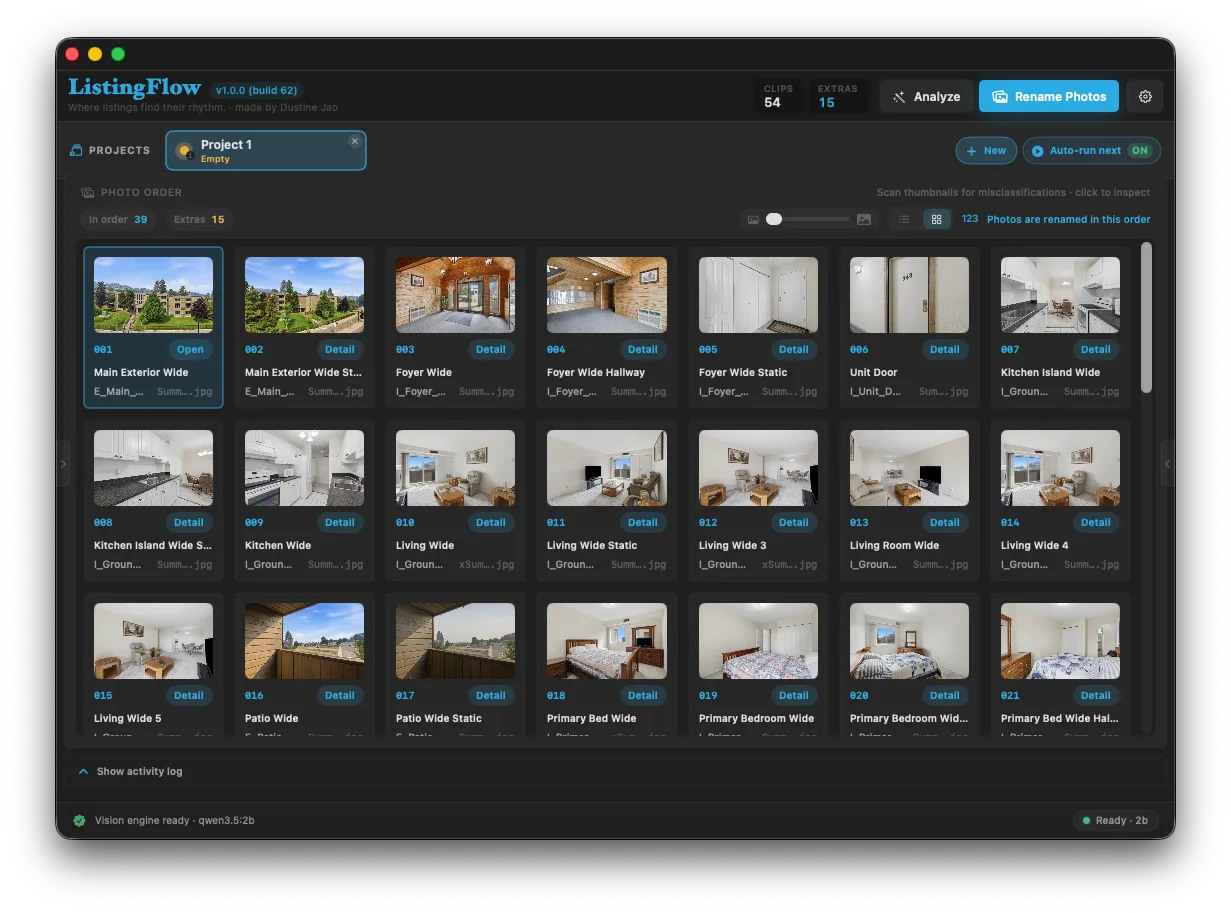The width and height of the screenshot is (1231, 913).
Task: Toggle Auto-run next ON switch
Action: (1140, 151)
